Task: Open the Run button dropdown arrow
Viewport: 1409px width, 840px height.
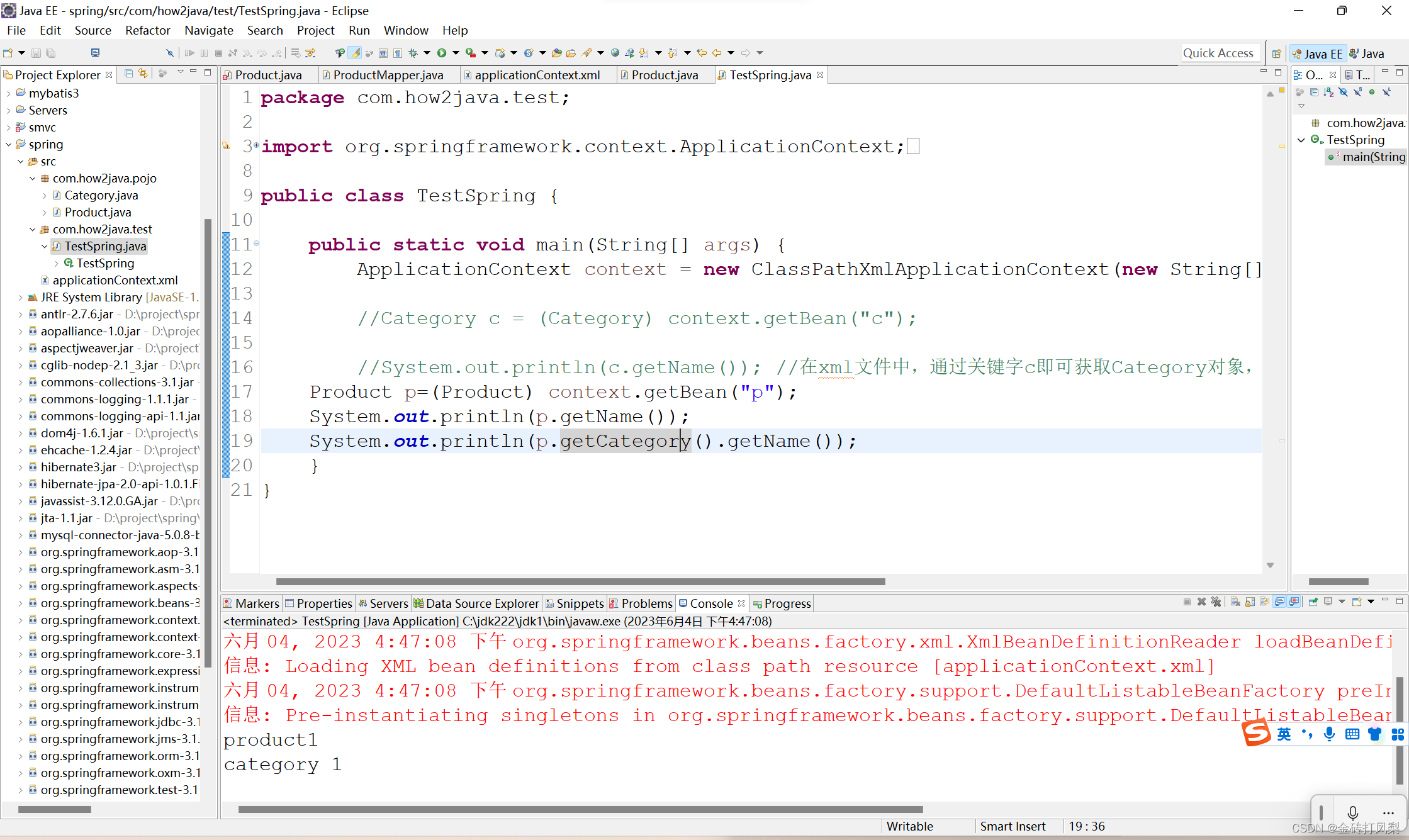Action: click(455, 53)
